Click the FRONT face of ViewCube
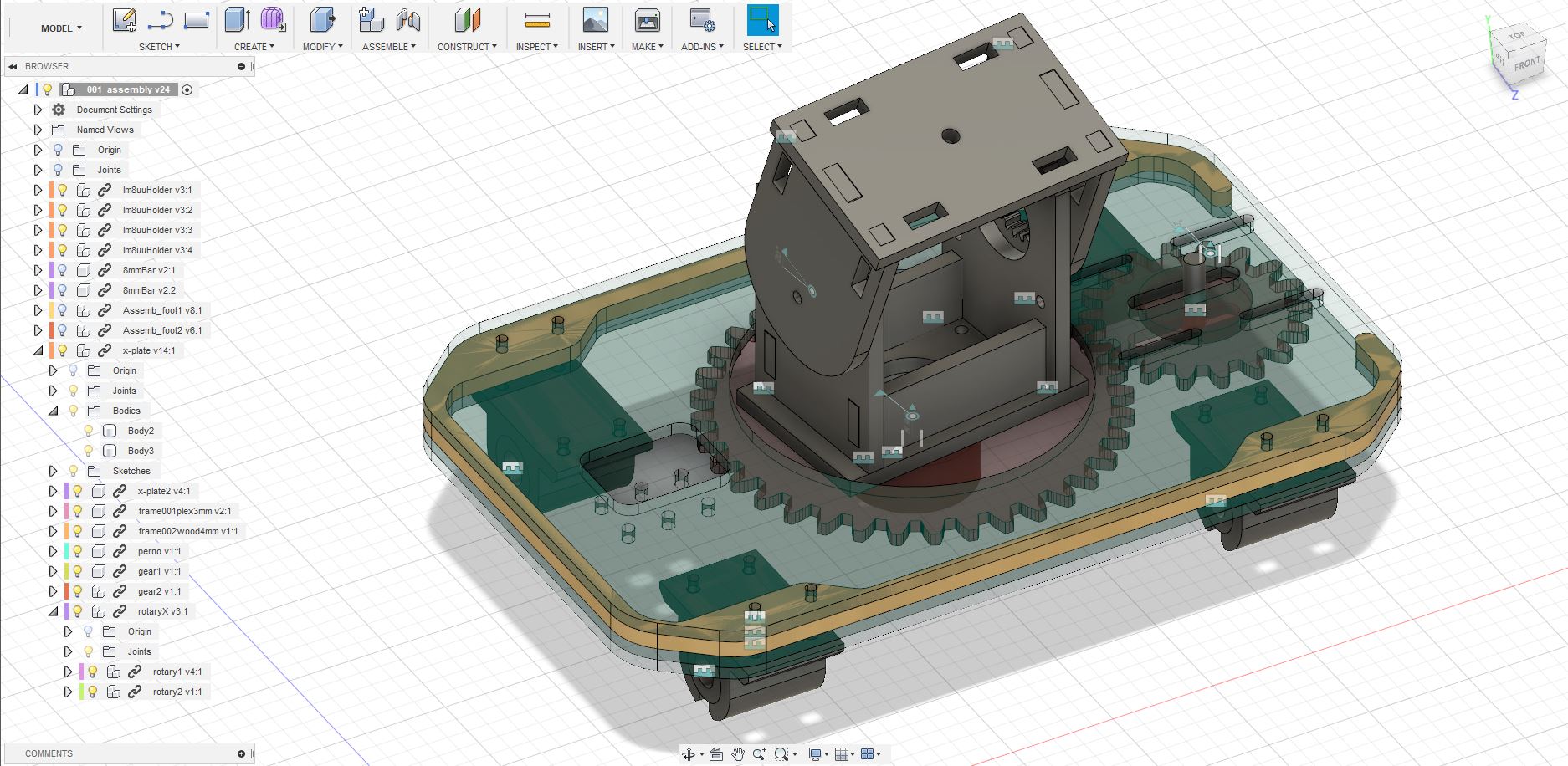The image size is (1568, 766). pos(1527,64)
